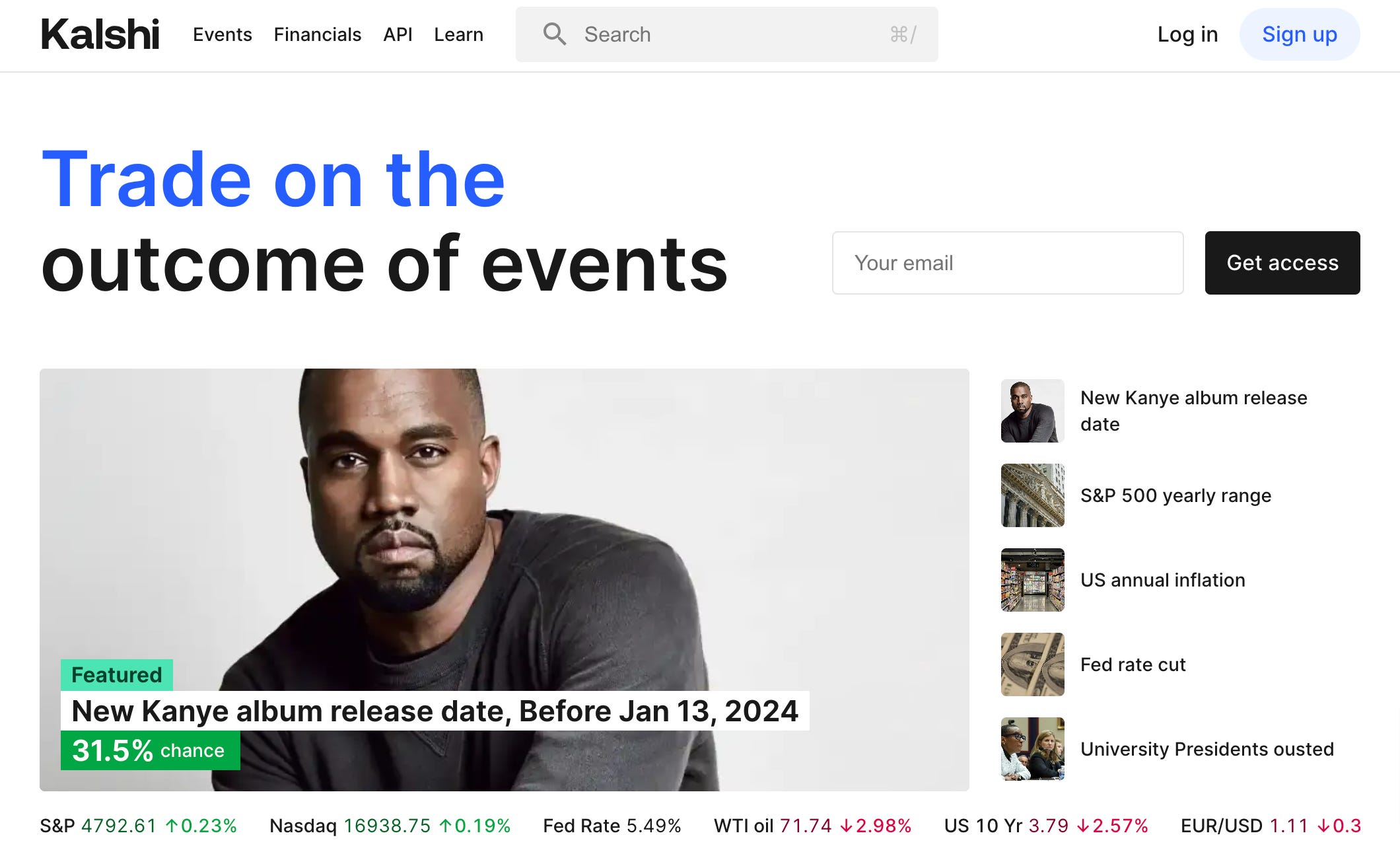Go to the API page

398,34
